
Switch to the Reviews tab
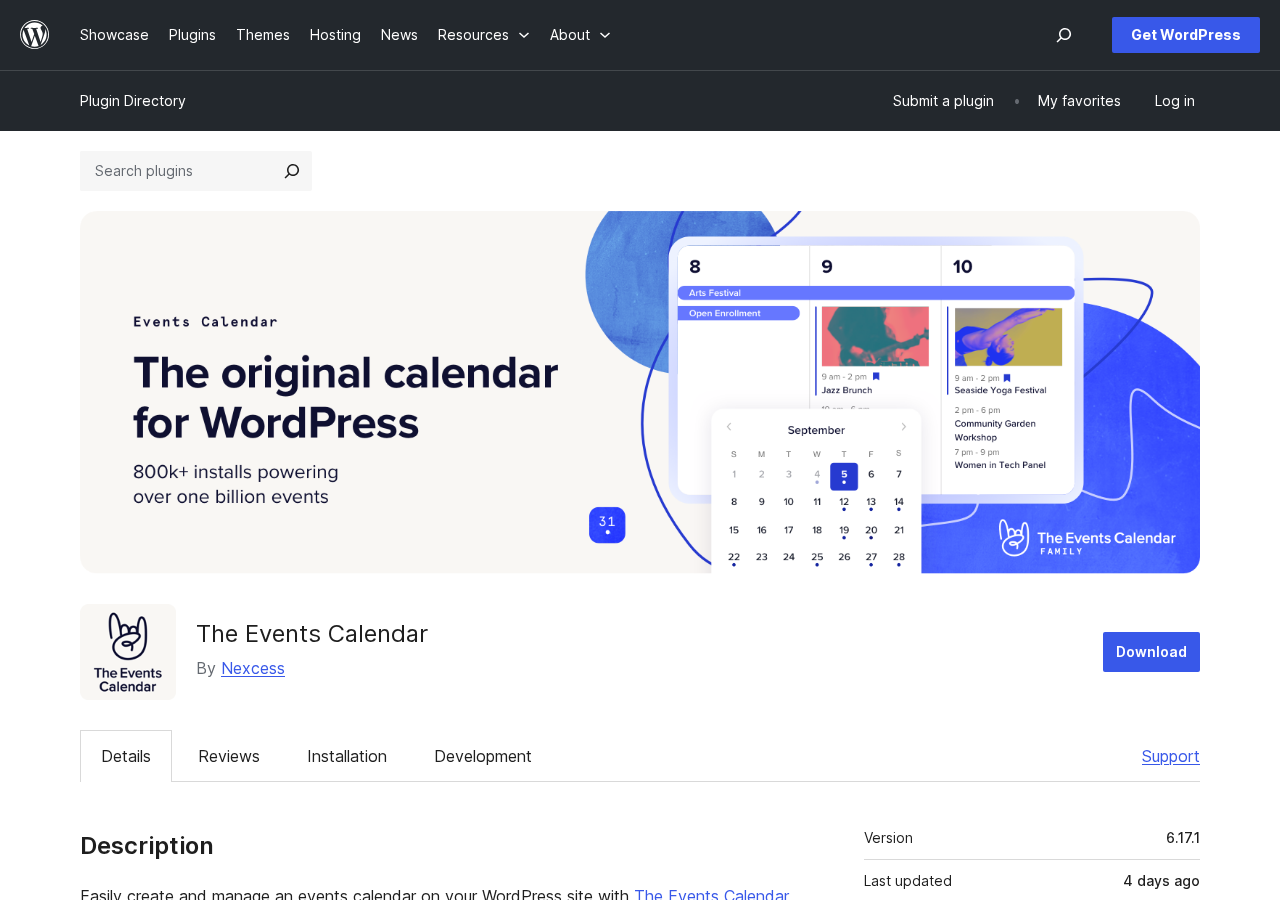tap(229, 756)
